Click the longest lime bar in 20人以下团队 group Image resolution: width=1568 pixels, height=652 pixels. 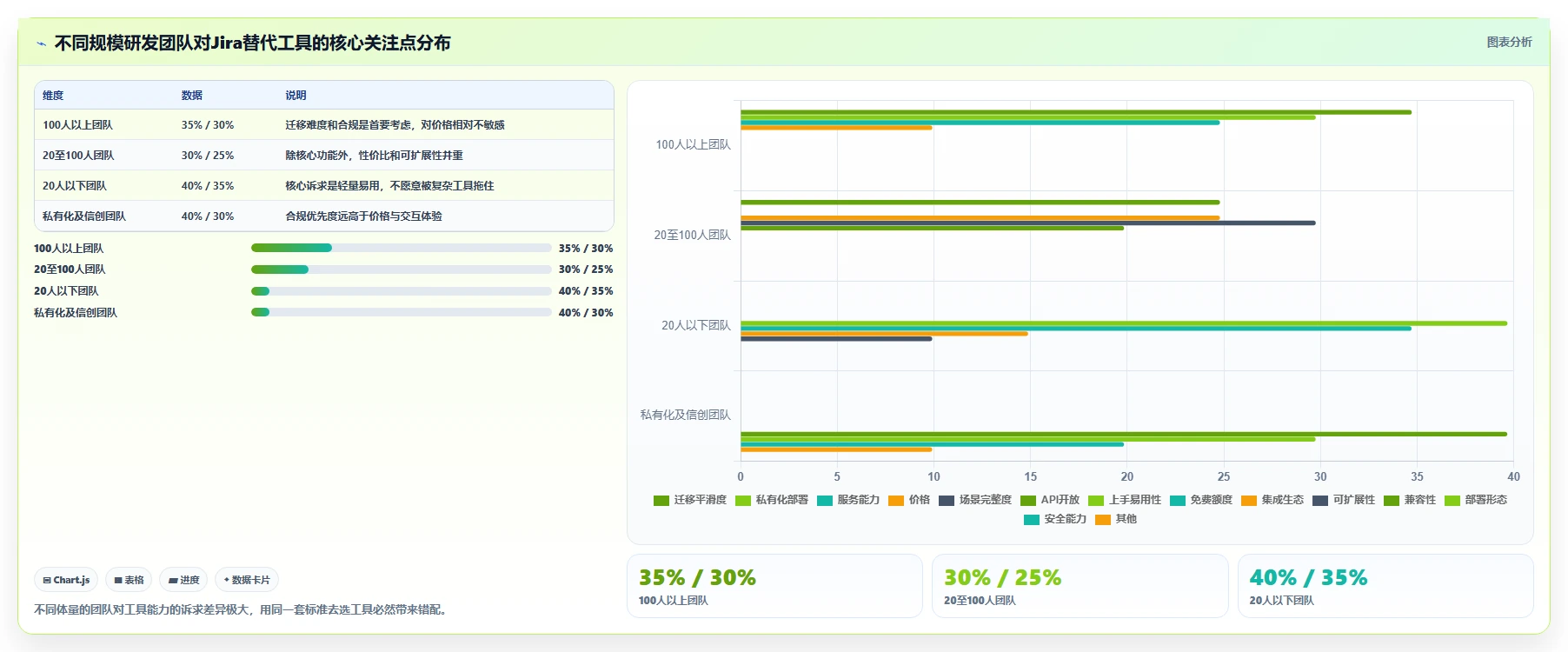click(1123, 323)
